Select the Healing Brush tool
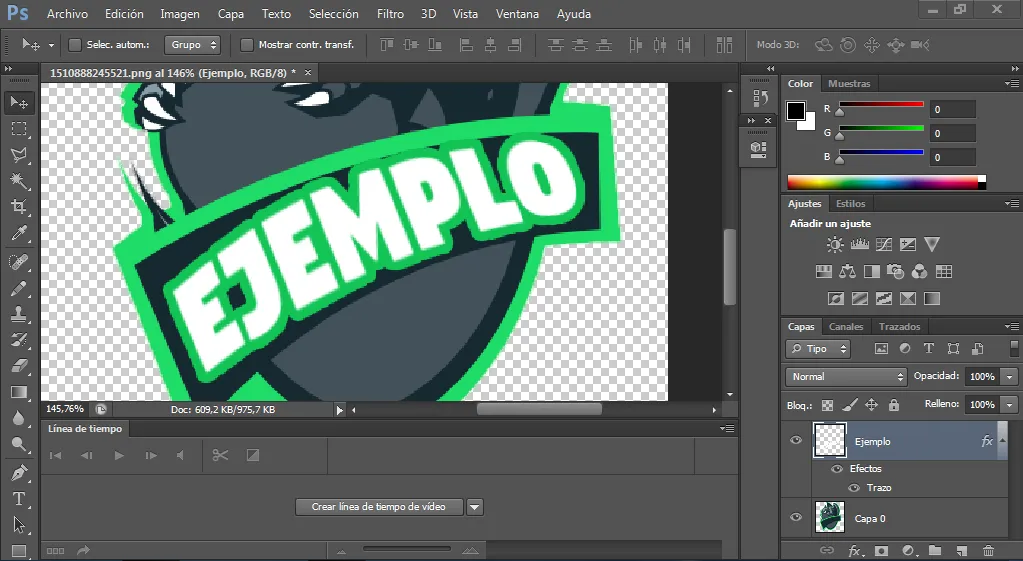This screenshot has width=1023, height=561. [19, 262]
